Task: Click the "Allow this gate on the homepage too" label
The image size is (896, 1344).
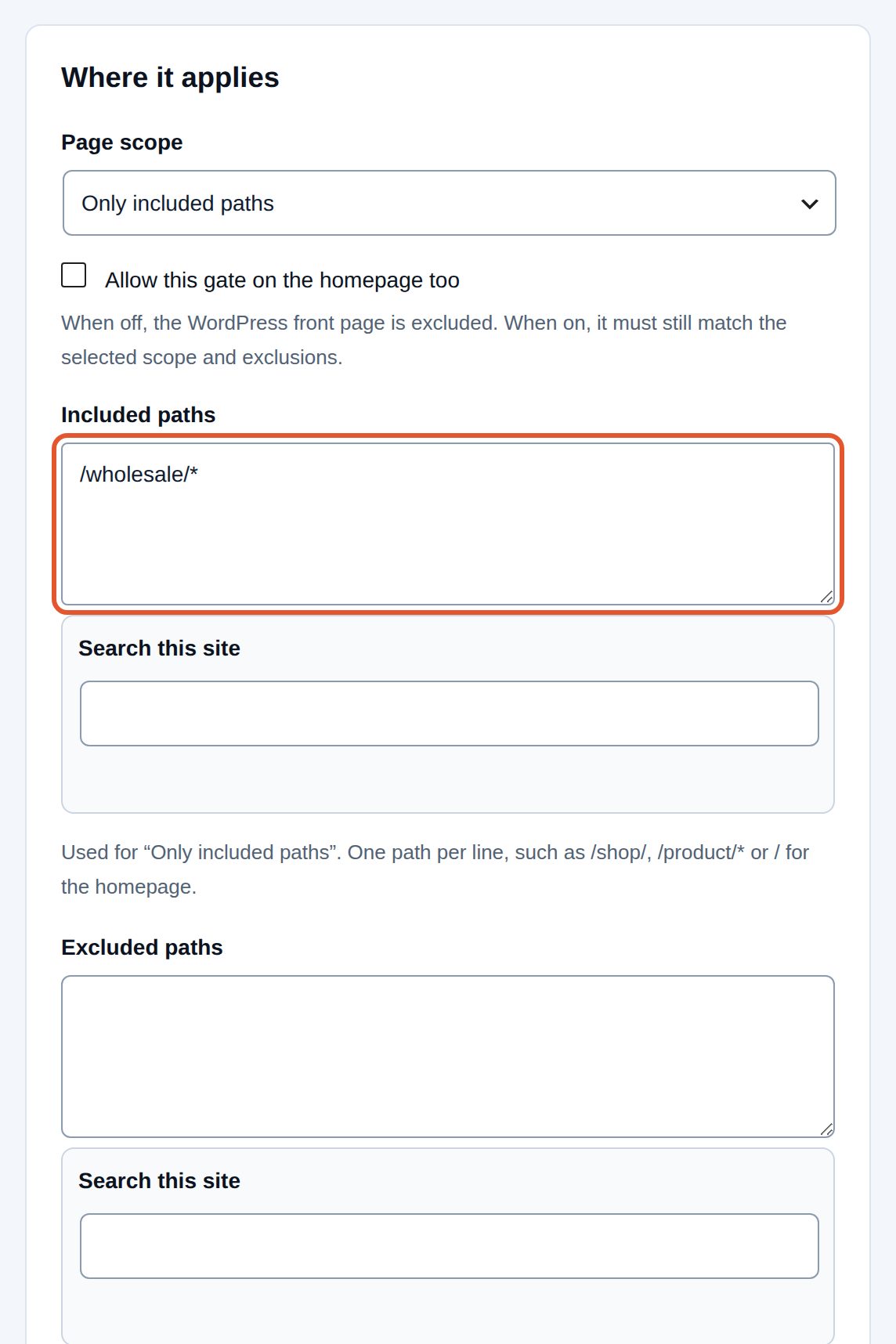Action: point(282,280)
